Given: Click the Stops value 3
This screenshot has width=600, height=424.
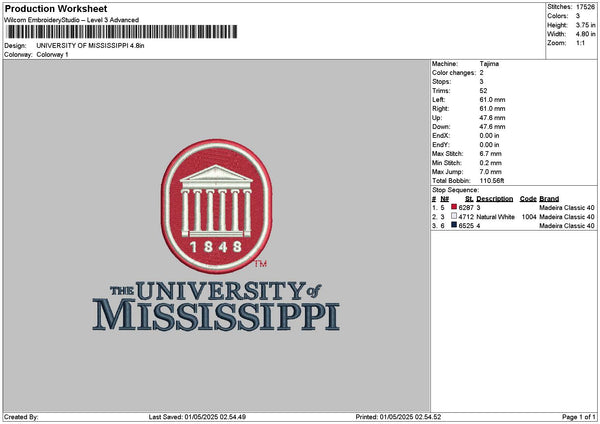Looking at the screenshot, I should coord(481,82).
